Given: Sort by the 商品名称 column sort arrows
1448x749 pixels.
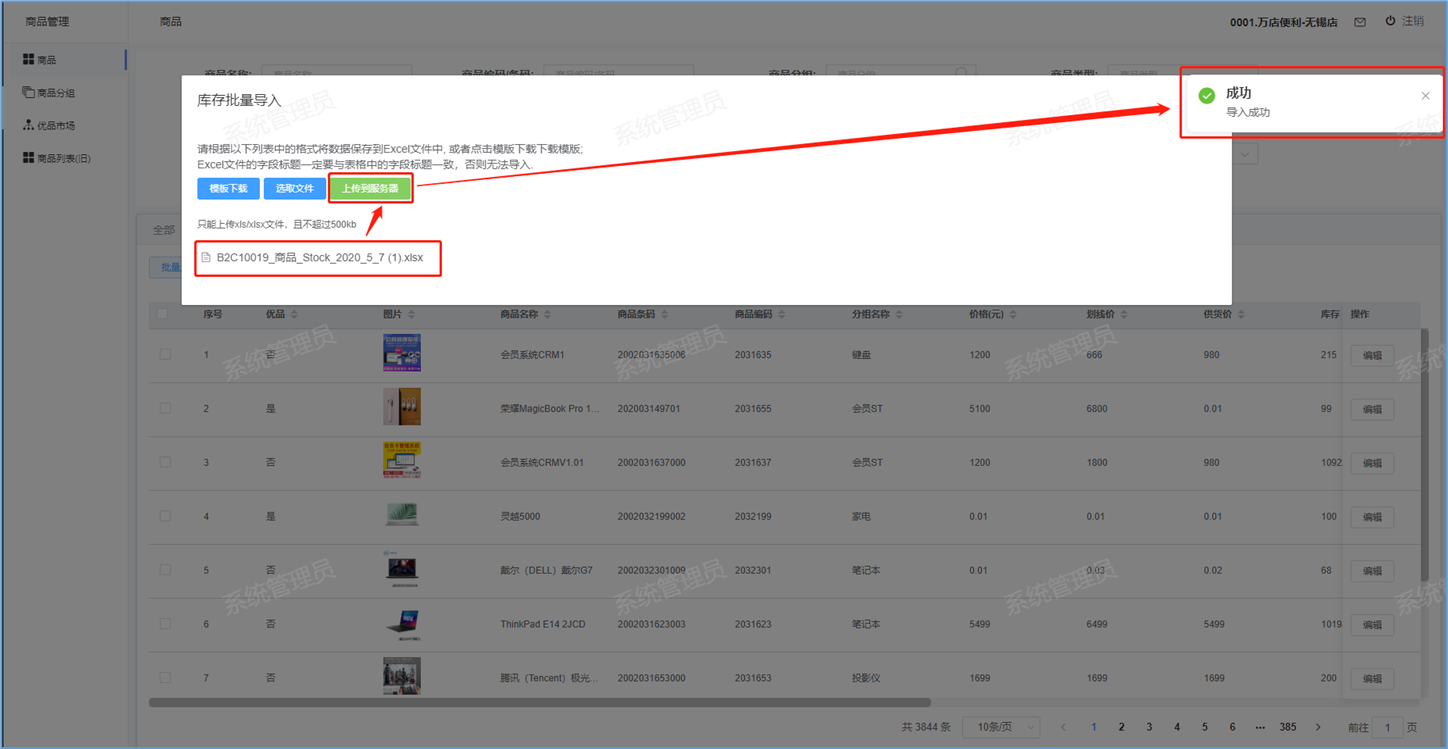Looking at the screenshot, I should point(547,315).
